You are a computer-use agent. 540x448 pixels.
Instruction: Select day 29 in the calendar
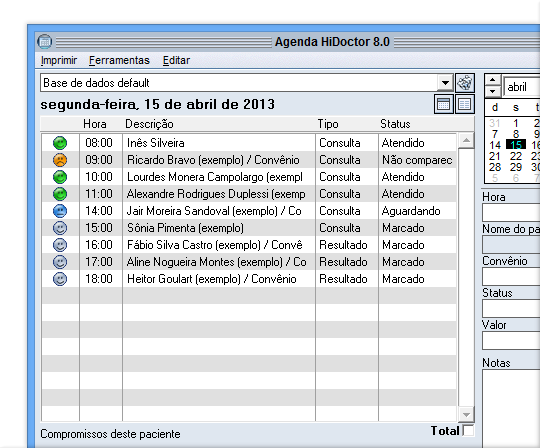click(516, 167)
